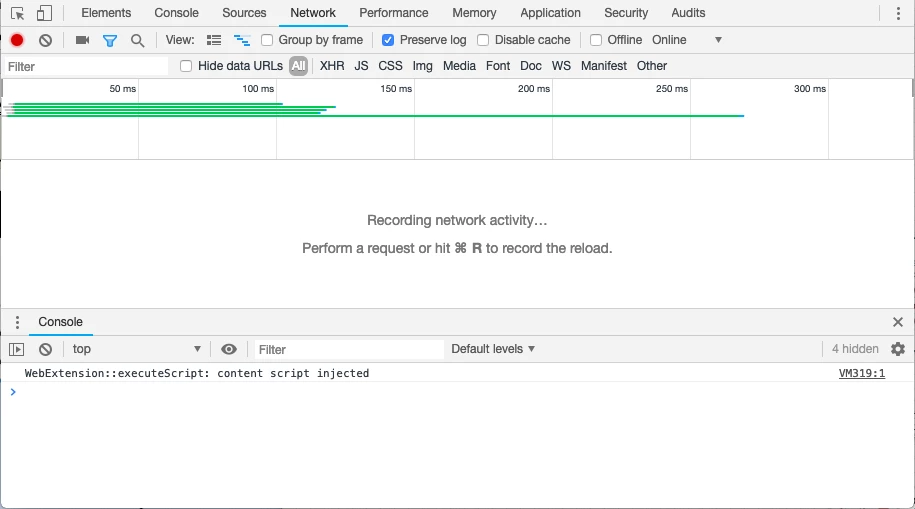Toggle the waterfall overview view icon
The height and width of the screenshot is (509, 915).
coord(242,40)
